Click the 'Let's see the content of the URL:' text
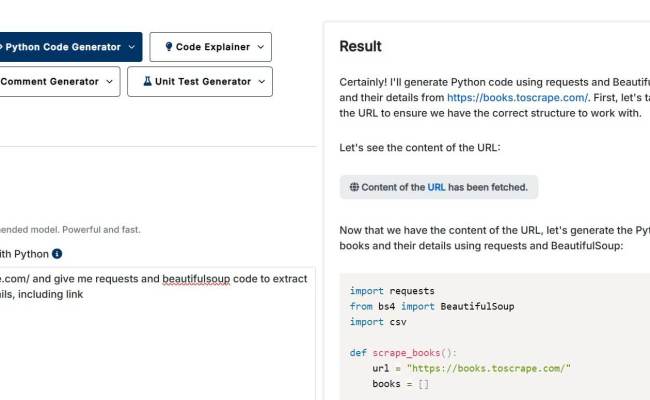The height and width of the screenshot is (400, 650). pyautogui.click(x=420, y=148)
